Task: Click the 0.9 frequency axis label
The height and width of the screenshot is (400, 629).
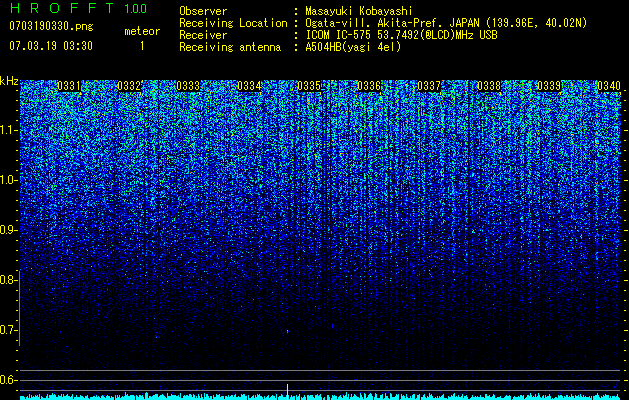Action: (x=9, y=230)
